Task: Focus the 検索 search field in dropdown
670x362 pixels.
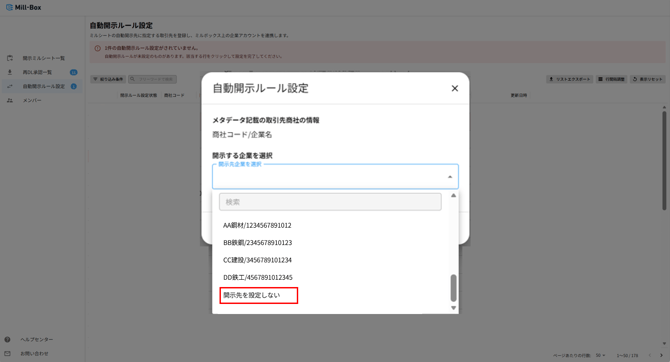Action: point(330,202)
